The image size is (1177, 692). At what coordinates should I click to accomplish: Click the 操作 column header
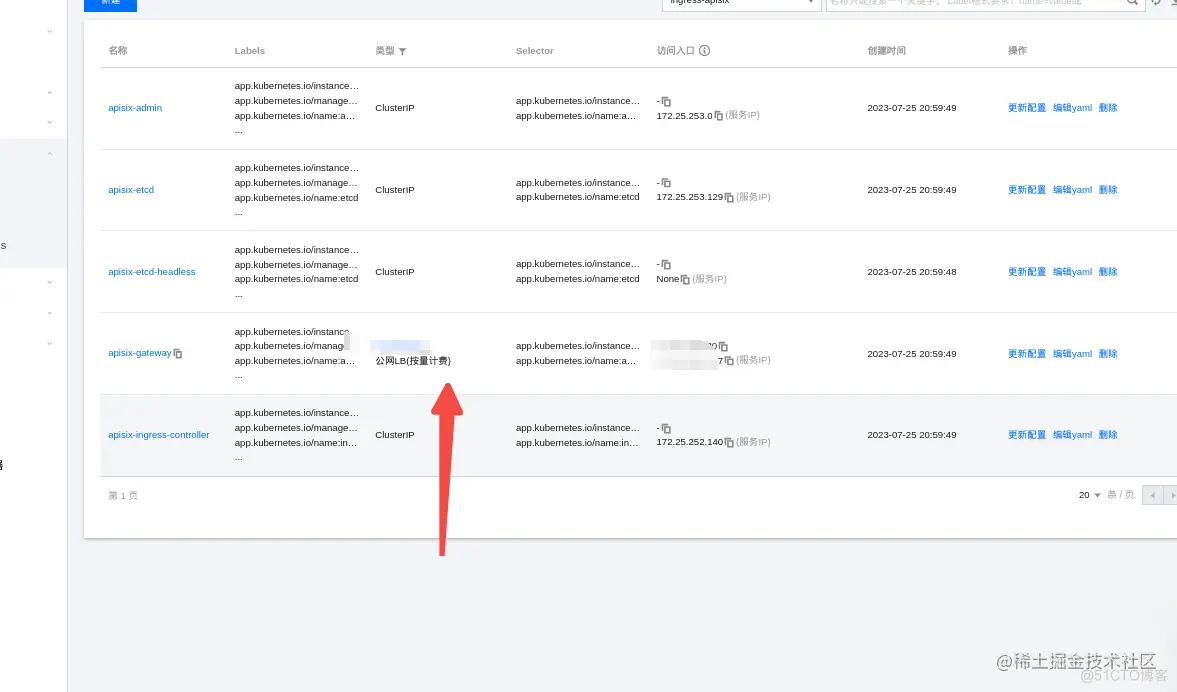point(1017,50)
